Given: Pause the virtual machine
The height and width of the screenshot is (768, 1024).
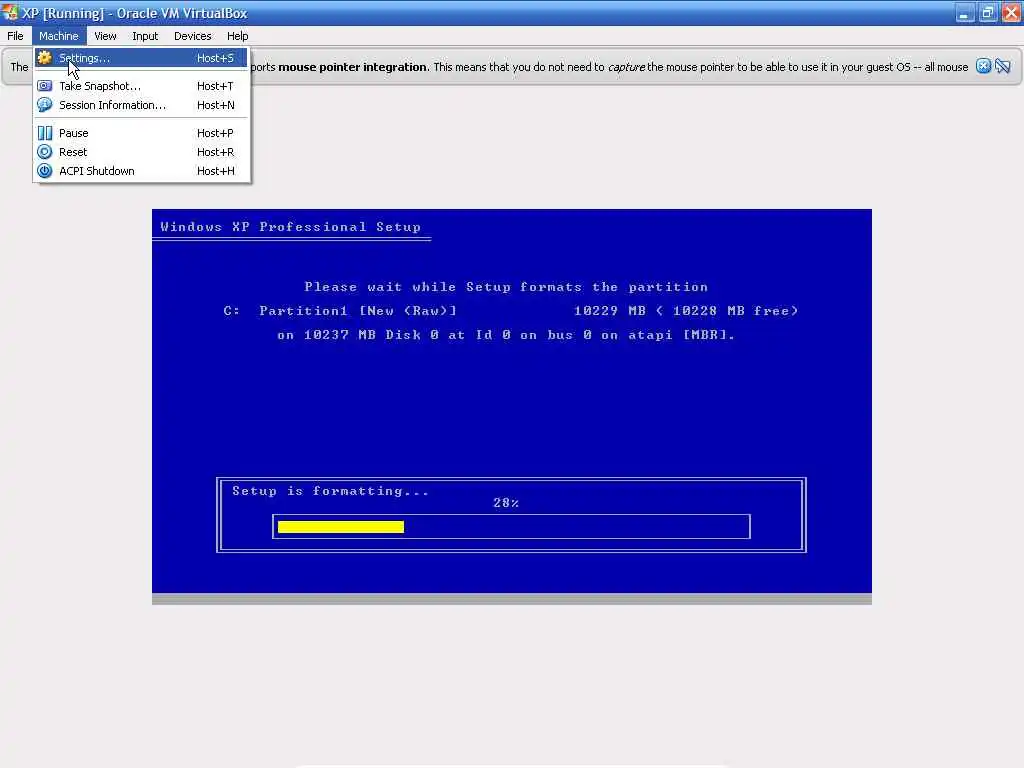Looking at the screenshot, I should (141, 133).
